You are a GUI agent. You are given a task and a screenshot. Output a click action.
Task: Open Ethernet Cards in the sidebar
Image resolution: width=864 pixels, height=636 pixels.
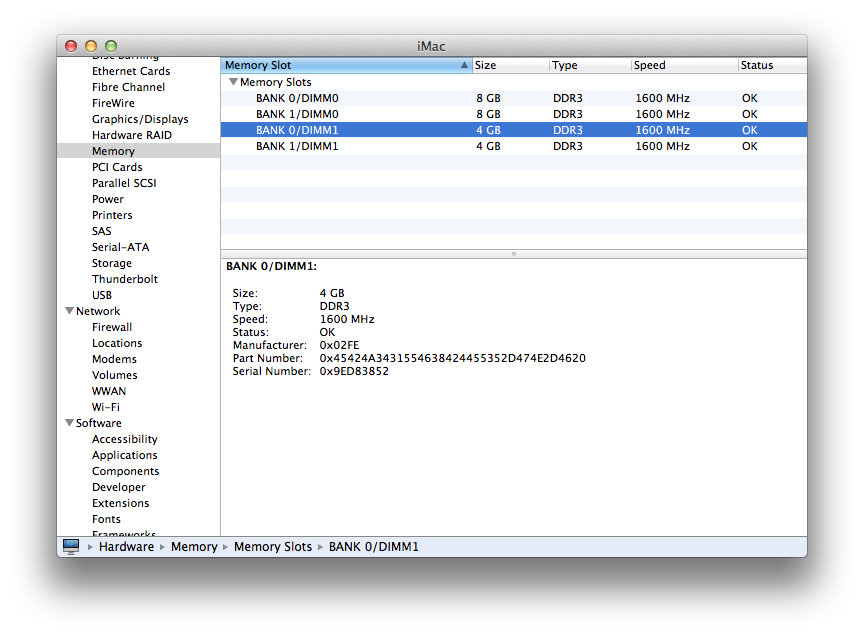[131, 71]
